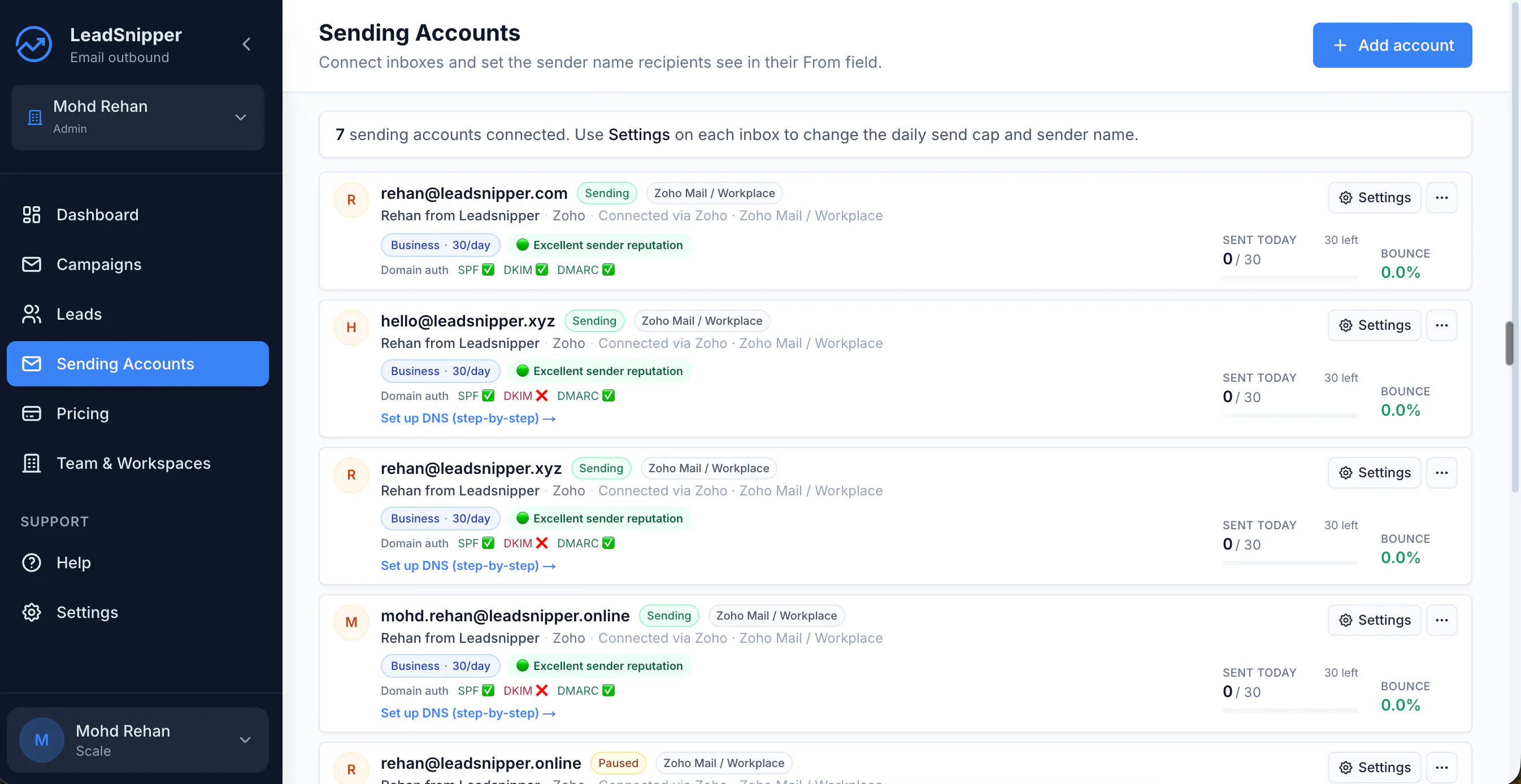1521x784 pixels.
Task: Click the sent-today progress bar for rehan@leadsnipper.xyz
Action: coord(1290,563)
